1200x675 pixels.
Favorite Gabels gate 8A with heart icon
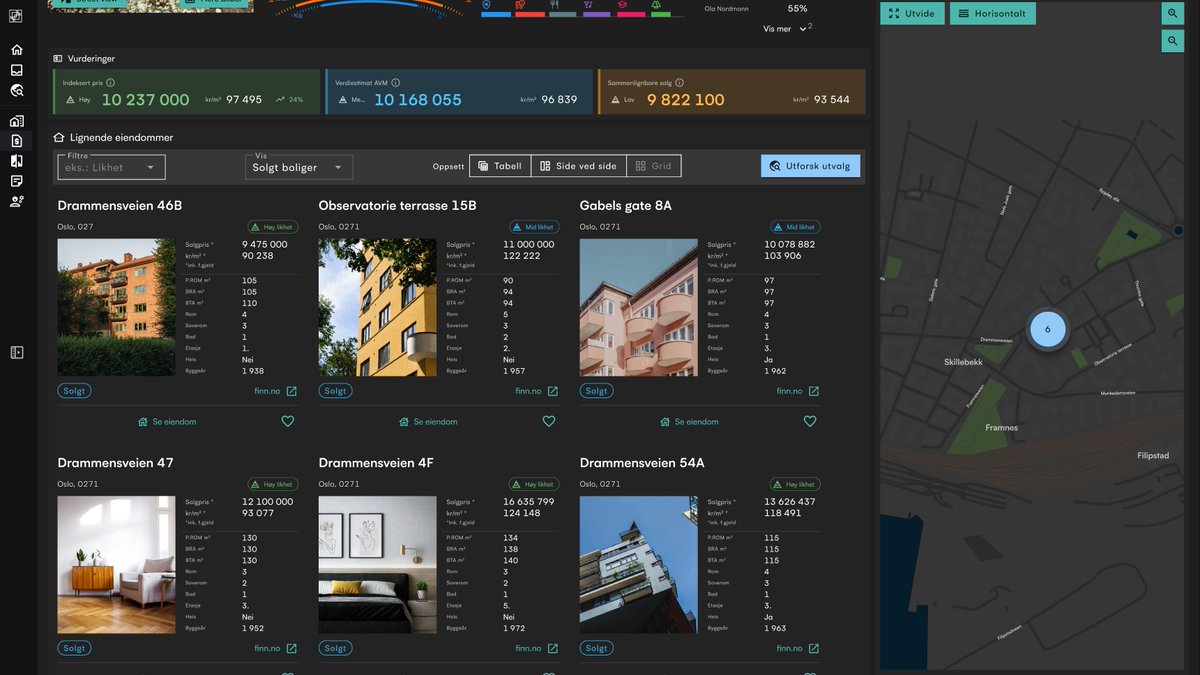pyautogui.click(x=810, y=422)
